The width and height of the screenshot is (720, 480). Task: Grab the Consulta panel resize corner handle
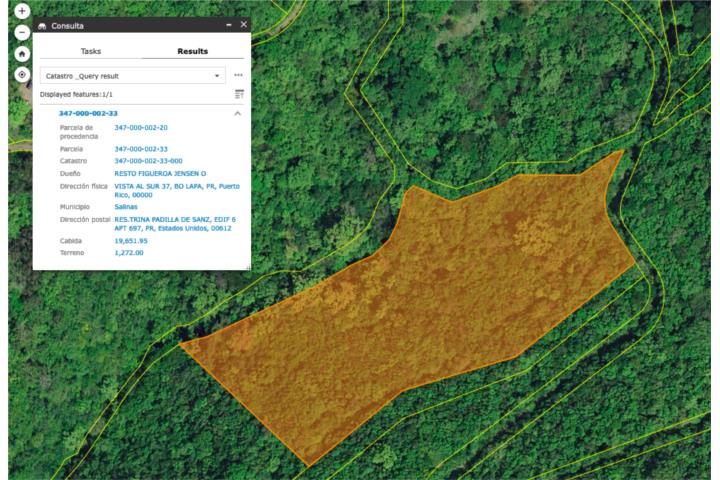(248, 267)
